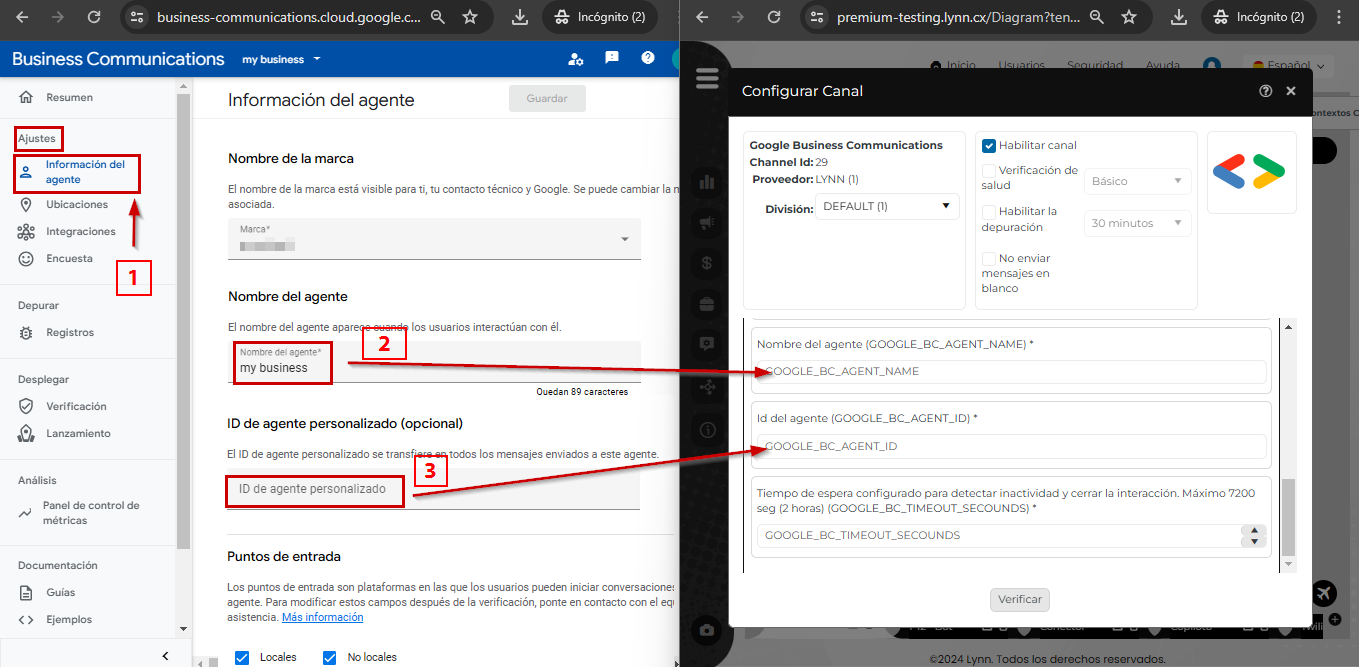Screen dimensions: 1359x667
Task: Toggle the No locales entry point checkbox
Action: point(329,657)
